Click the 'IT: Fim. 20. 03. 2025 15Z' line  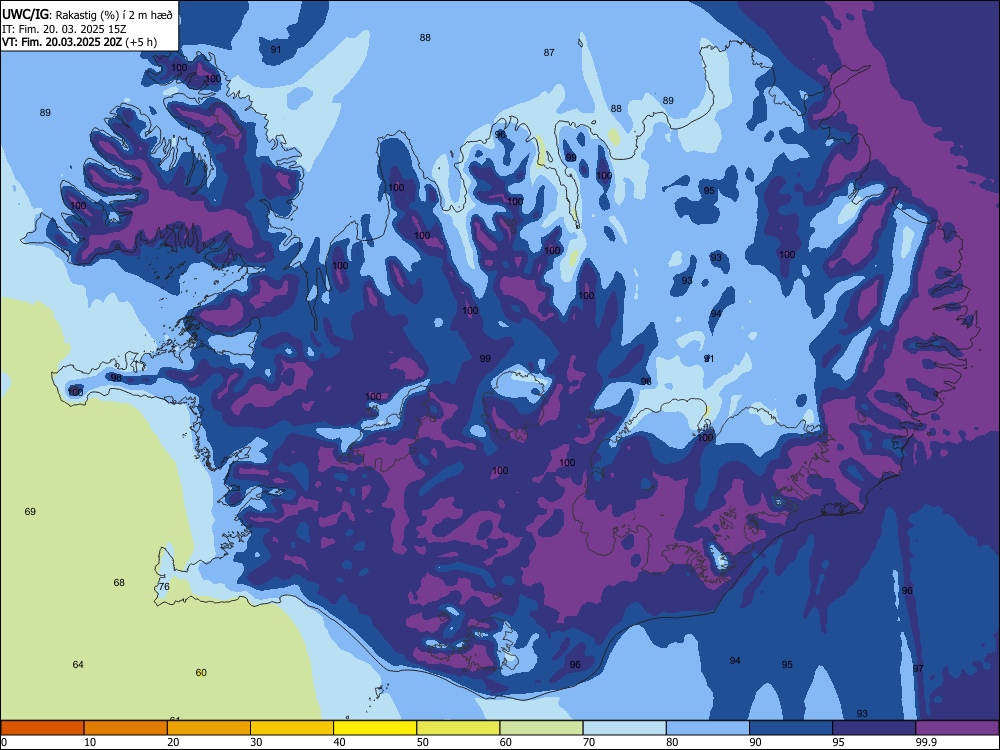point(62,29)
